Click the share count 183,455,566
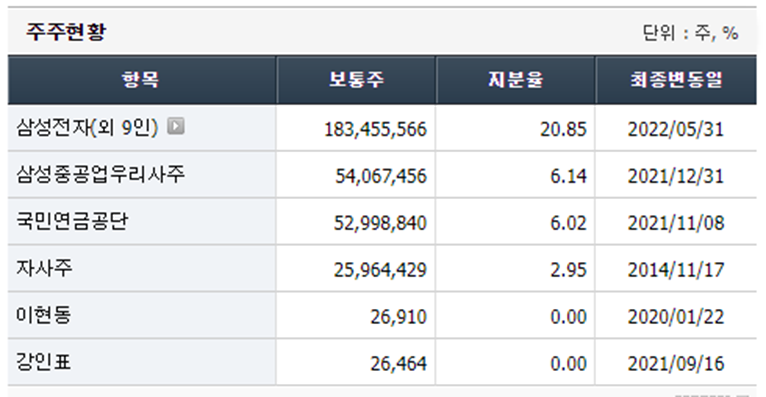Viewport: 766px width, 397px height. (375, 129)
